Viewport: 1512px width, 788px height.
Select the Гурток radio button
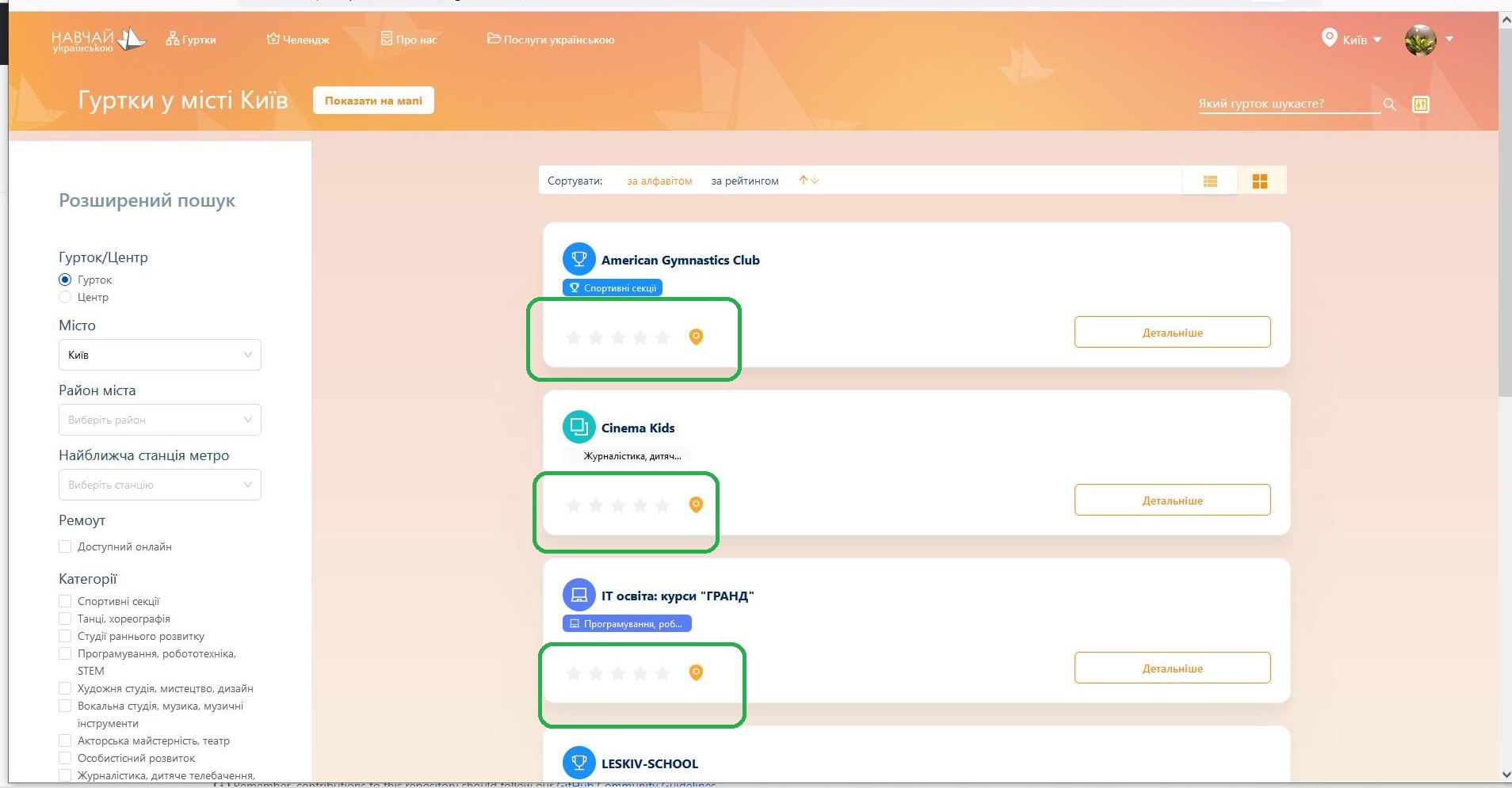[x=65, y=280]
